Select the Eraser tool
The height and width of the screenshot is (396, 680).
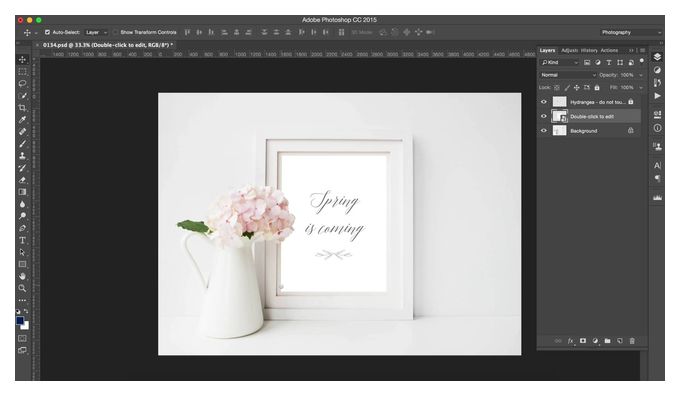(x=23, y=180)
